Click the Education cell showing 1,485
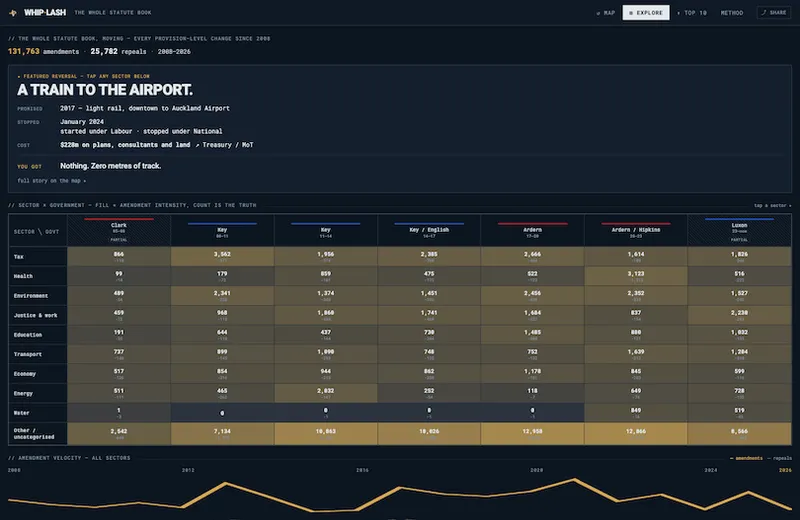The height and width of the screenshot is (520, 800). click(x=532, y=335)
